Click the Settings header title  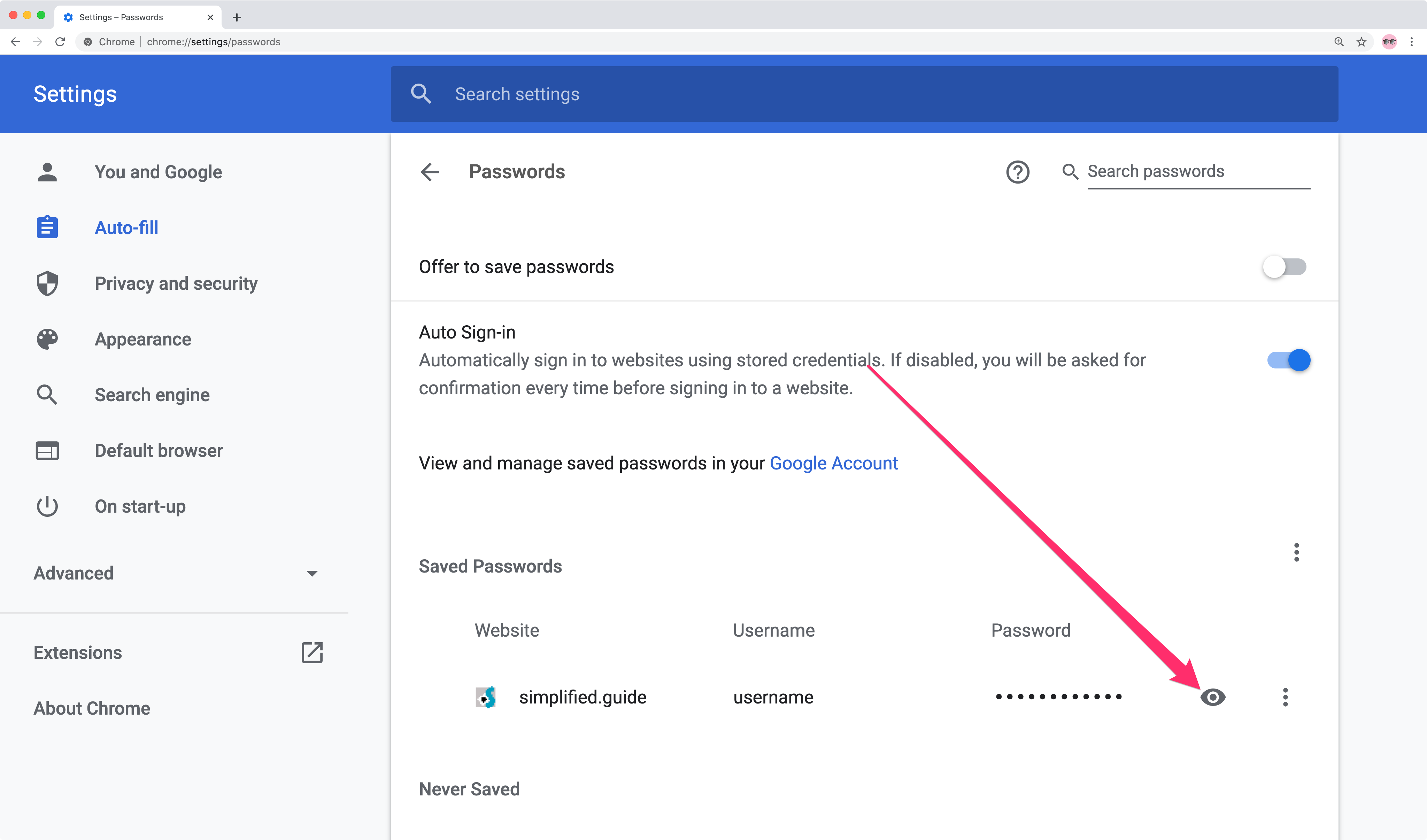[x=75, y=94]
